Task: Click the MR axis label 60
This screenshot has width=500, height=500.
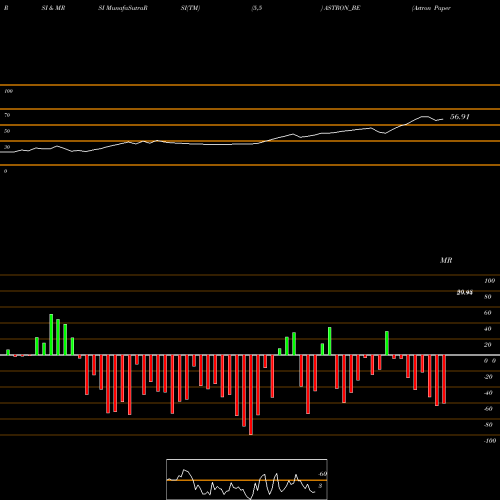Action: [488, 313]
